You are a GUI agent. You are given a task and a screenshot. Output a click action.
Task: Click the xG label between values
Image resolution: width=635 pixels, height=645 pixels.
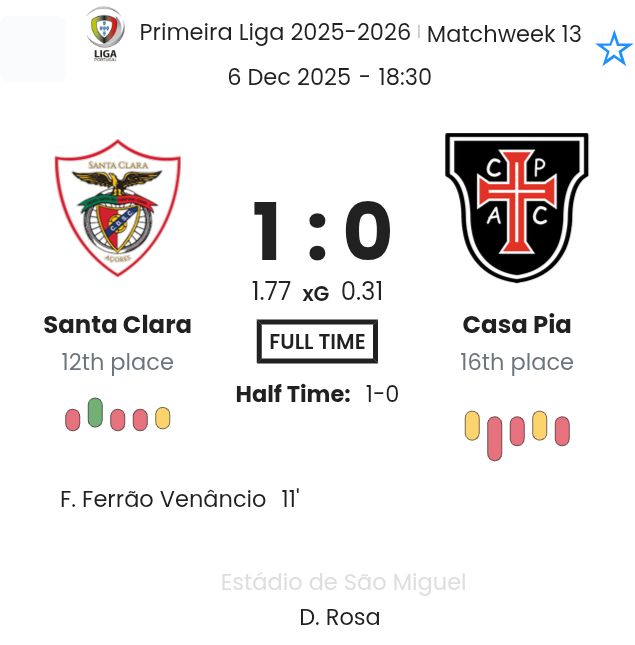pyautogui.click(x=316, y=293)
